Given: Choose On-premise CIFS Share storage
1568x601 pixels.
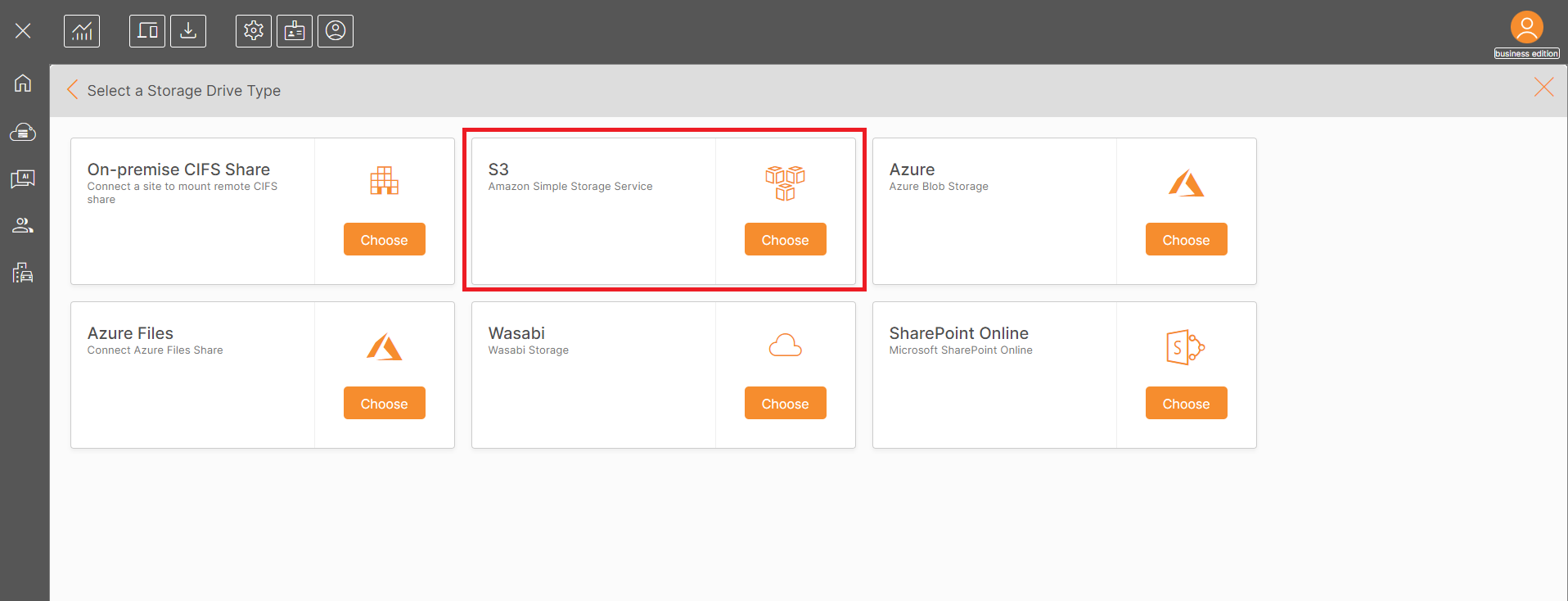Looking at the screenshot, I should coord(385,239).
